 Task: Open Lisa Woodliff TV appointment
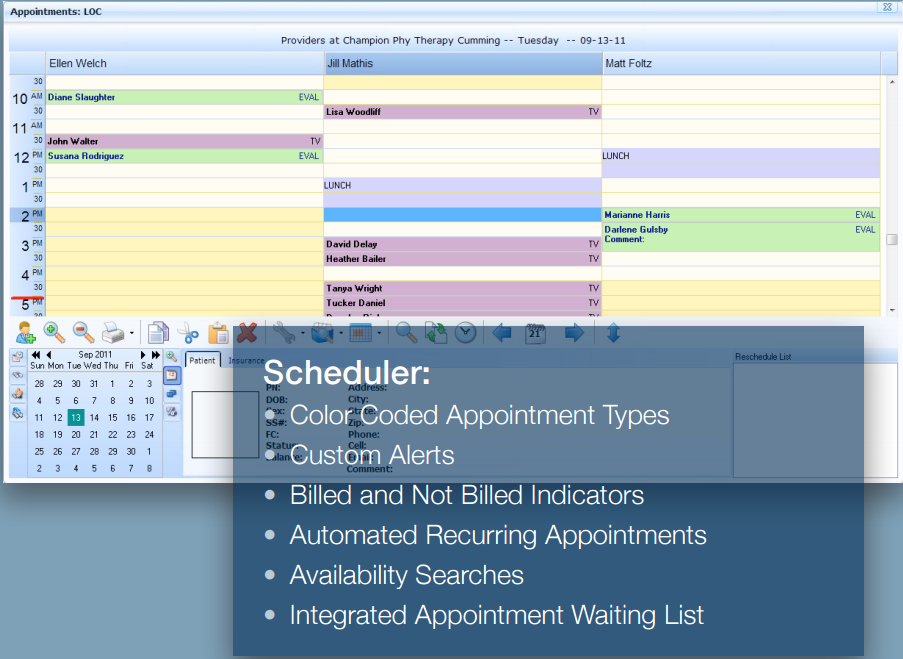462,112
